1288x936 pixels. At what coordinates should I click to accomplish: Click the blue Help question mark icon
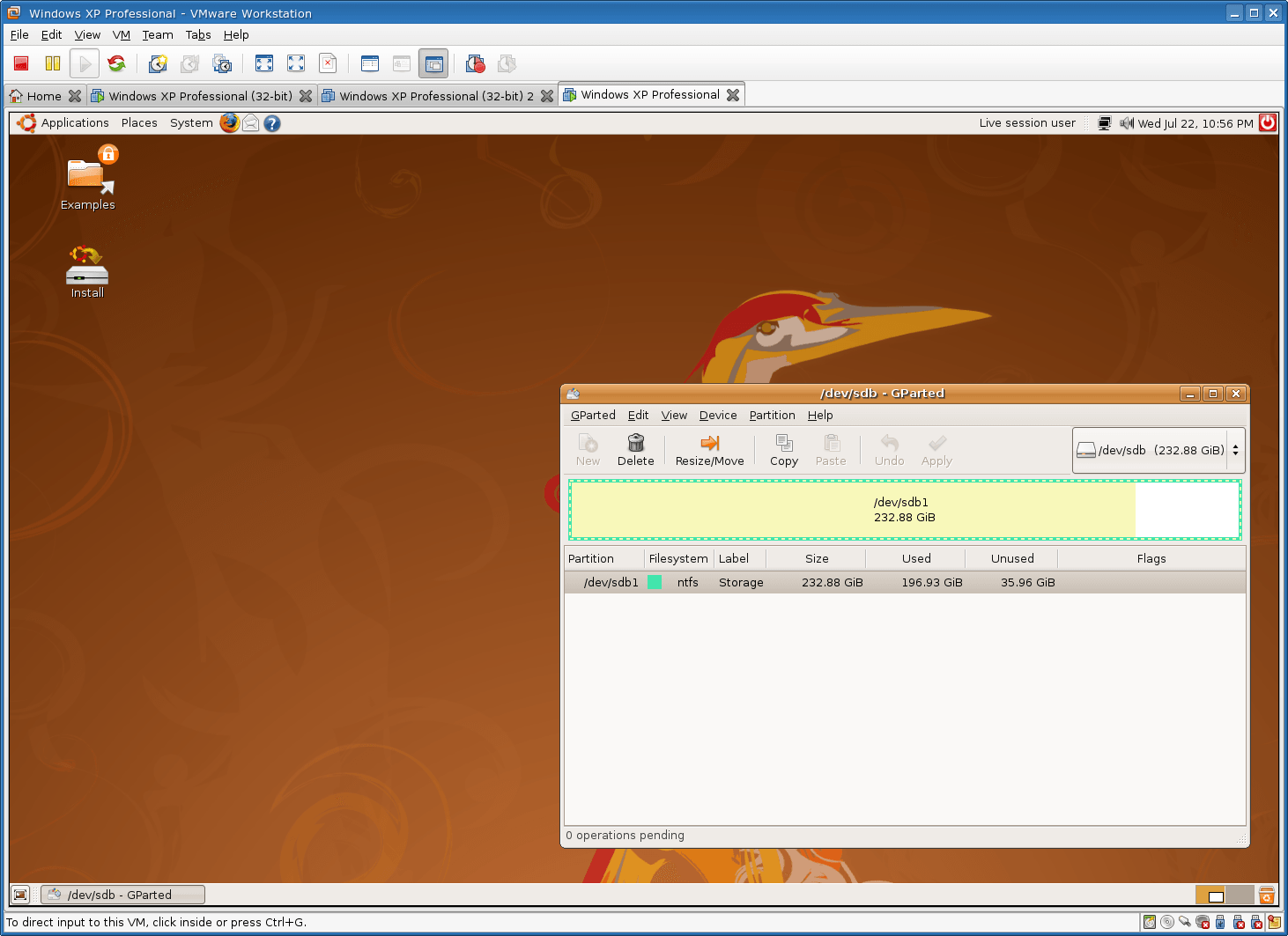(272, 123)
